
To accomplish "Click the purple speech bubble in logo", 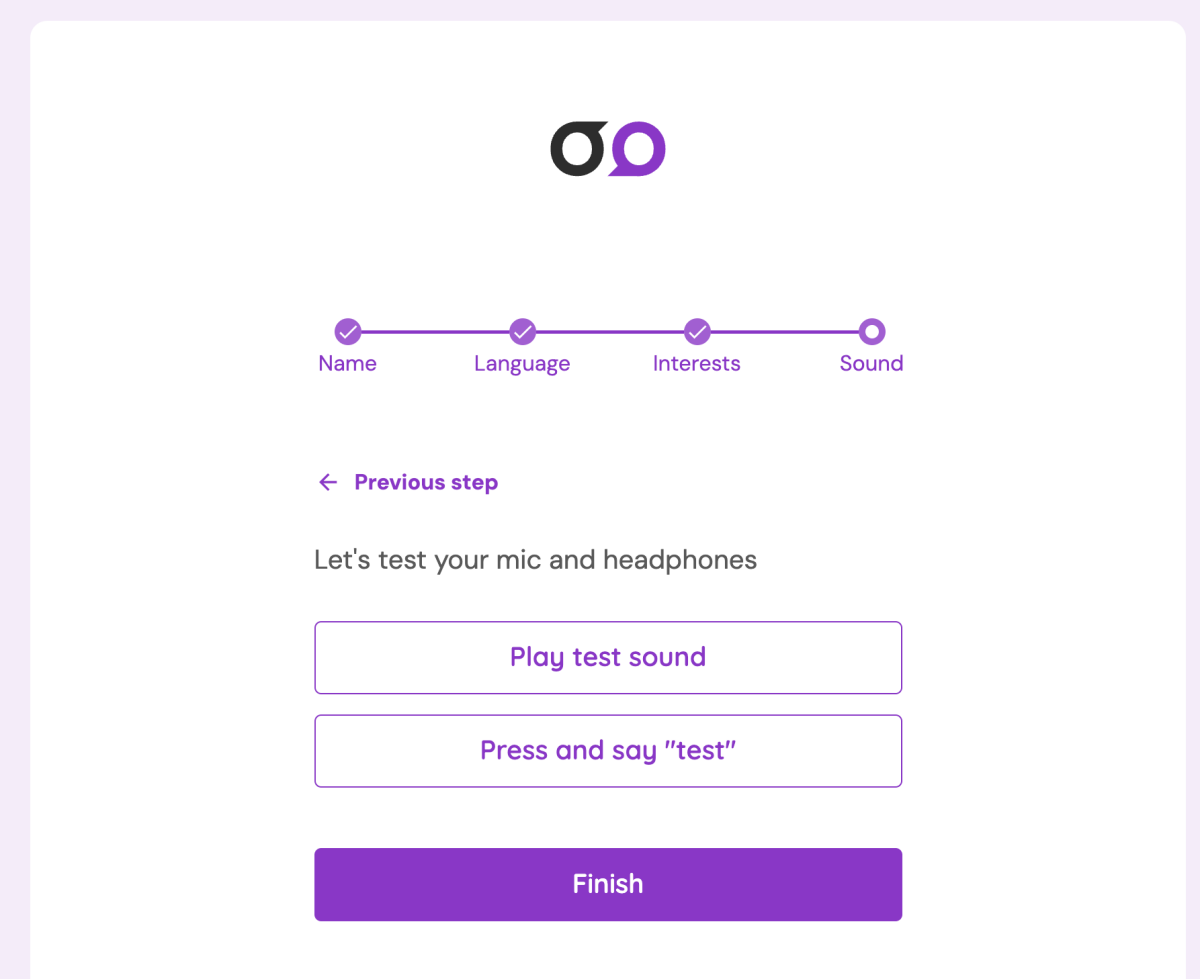I will click(x=638, y=149).
